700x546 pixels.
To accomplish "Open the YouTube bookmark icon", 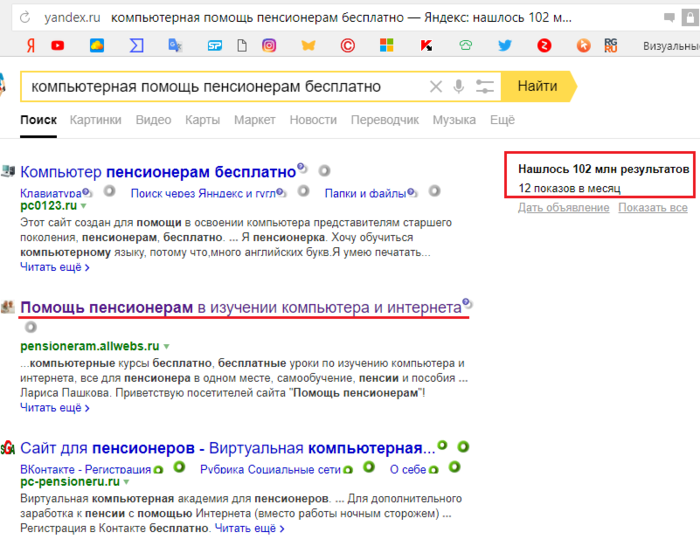I will click(x=58, y=46).
